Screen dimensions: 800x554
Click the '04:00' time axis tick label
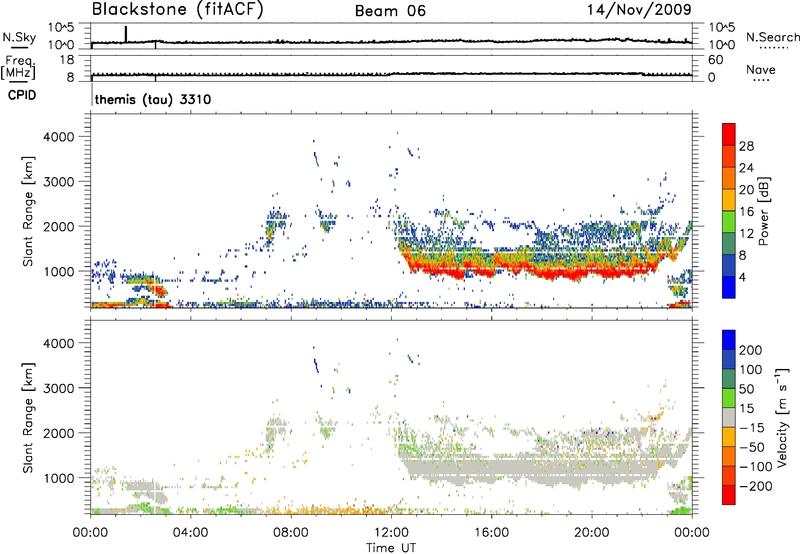point(190,533)
